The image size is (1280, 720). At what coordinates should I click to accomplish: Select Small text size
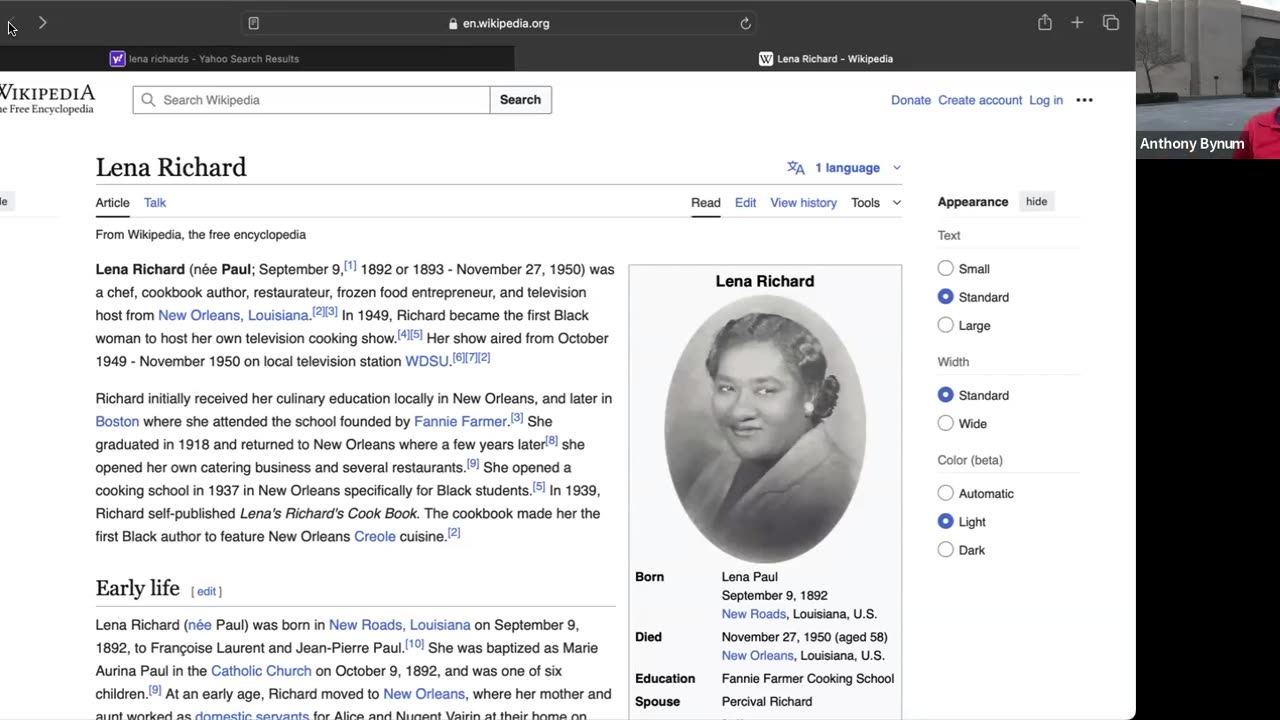click(x=946, y=268)
